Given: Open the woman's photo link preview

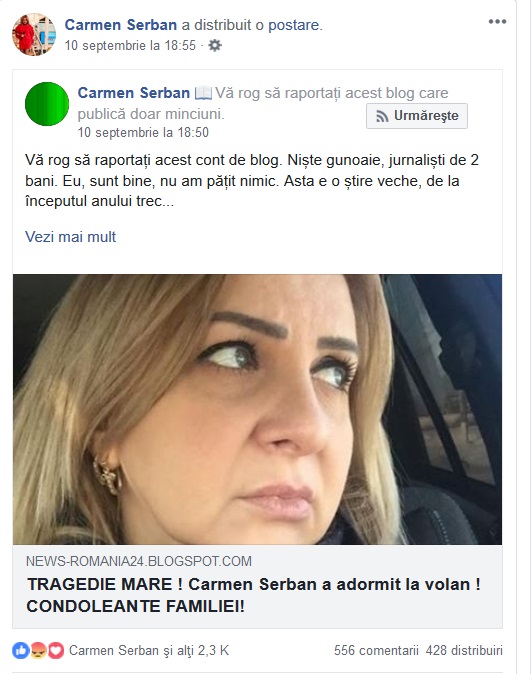Looking at the screenshot, I should 257,409.
